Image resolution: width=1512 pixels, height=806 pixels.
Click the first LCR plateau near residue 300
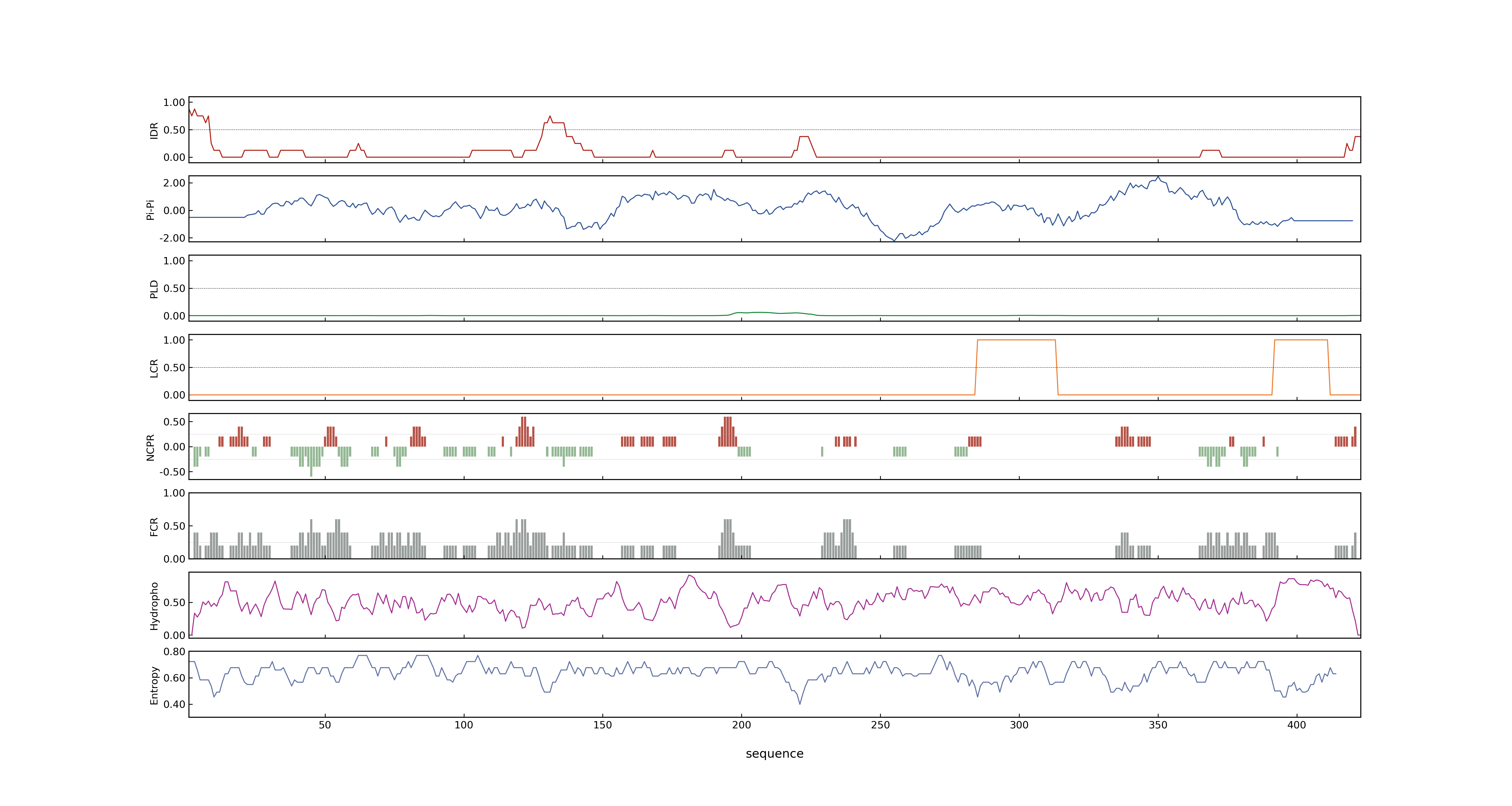click(x=1017, y=340)
